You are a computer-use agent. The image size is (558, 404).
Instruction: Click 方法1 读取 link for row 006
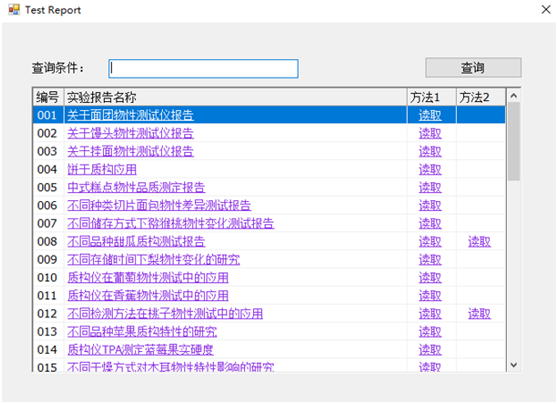pyautogui.click(x=430, y=205)
